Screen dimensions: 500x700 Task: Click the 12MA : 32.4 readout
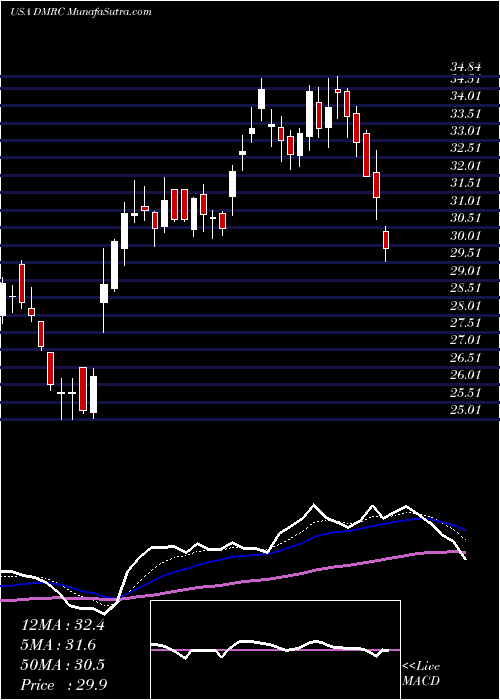(62, 625)
